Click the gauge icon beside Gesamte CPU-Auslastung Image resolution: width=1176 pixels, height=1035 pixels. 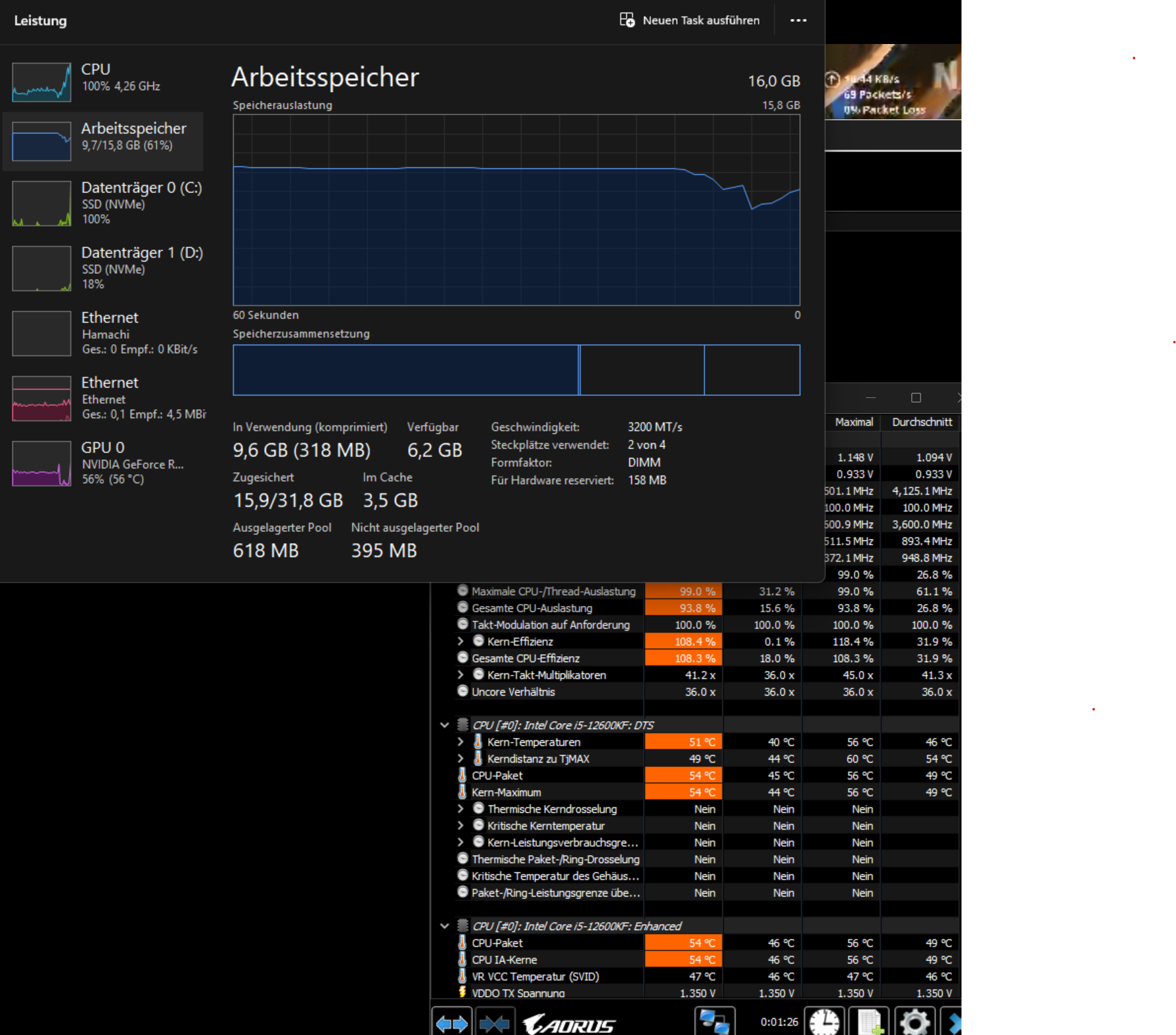pos(463,607)
